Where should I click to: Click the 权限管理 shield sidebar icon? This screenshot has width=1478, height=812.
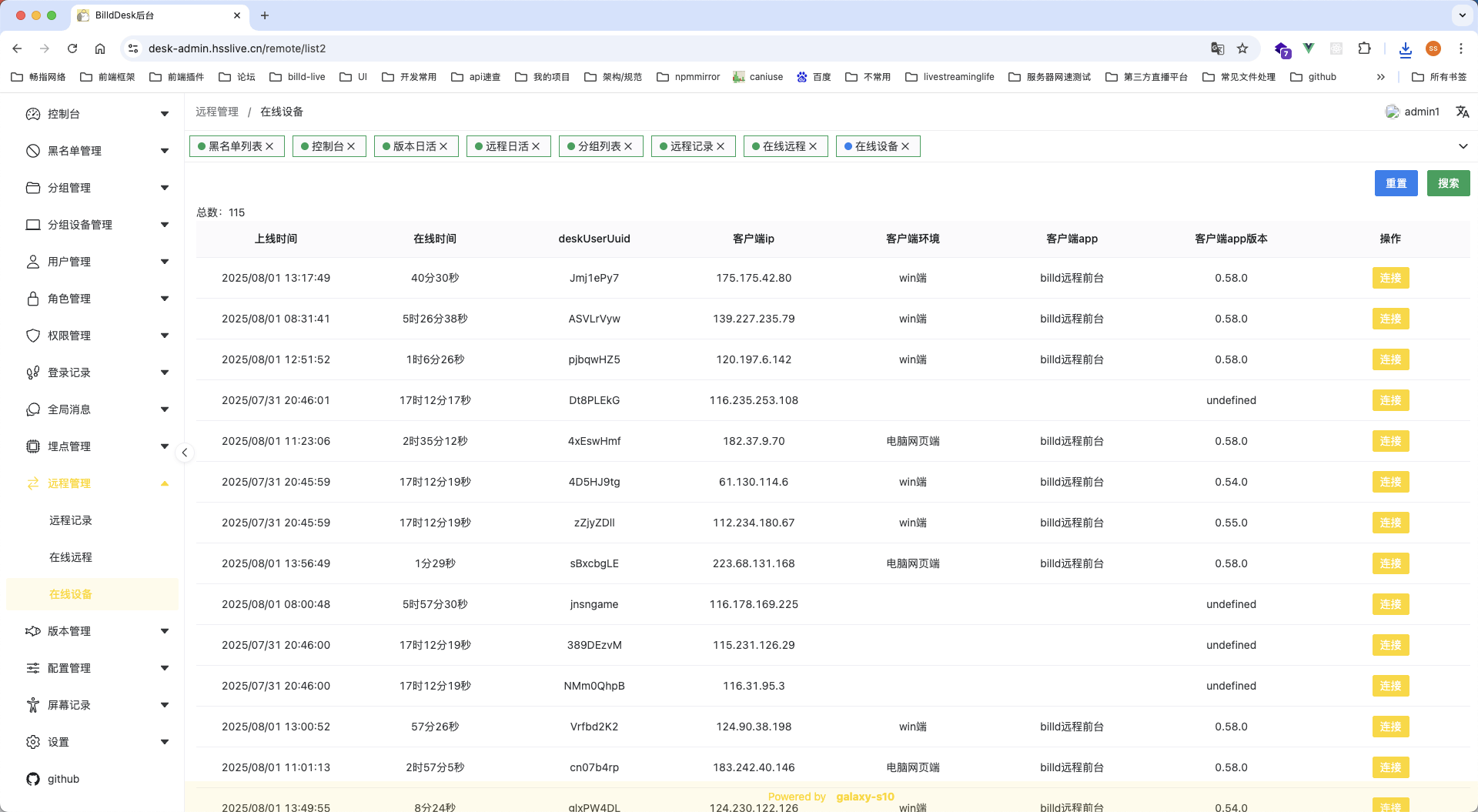coord(33,336)
